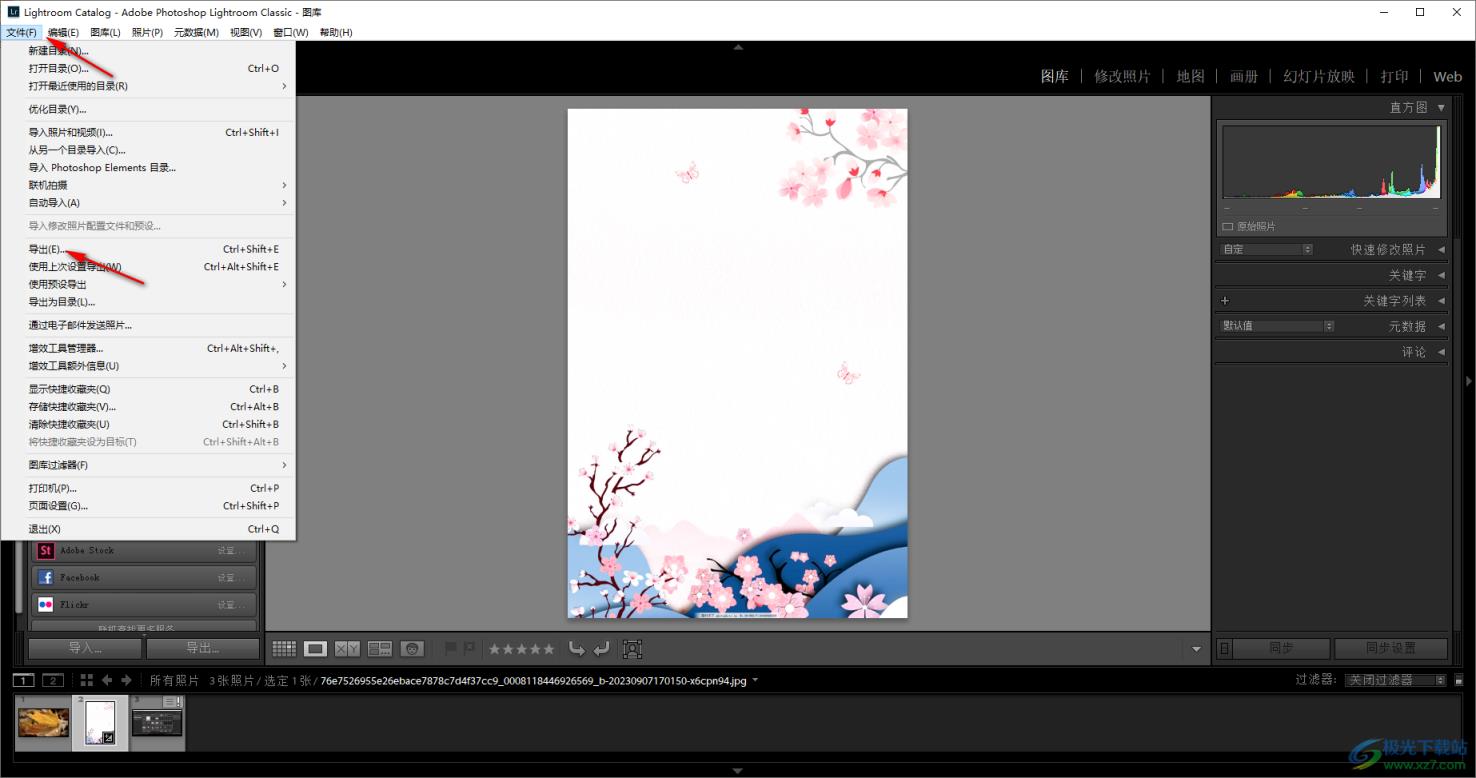Click Adobe Stock 设置 link
The width and height of the screenshot is (1476, 778).
pos(232,551)
